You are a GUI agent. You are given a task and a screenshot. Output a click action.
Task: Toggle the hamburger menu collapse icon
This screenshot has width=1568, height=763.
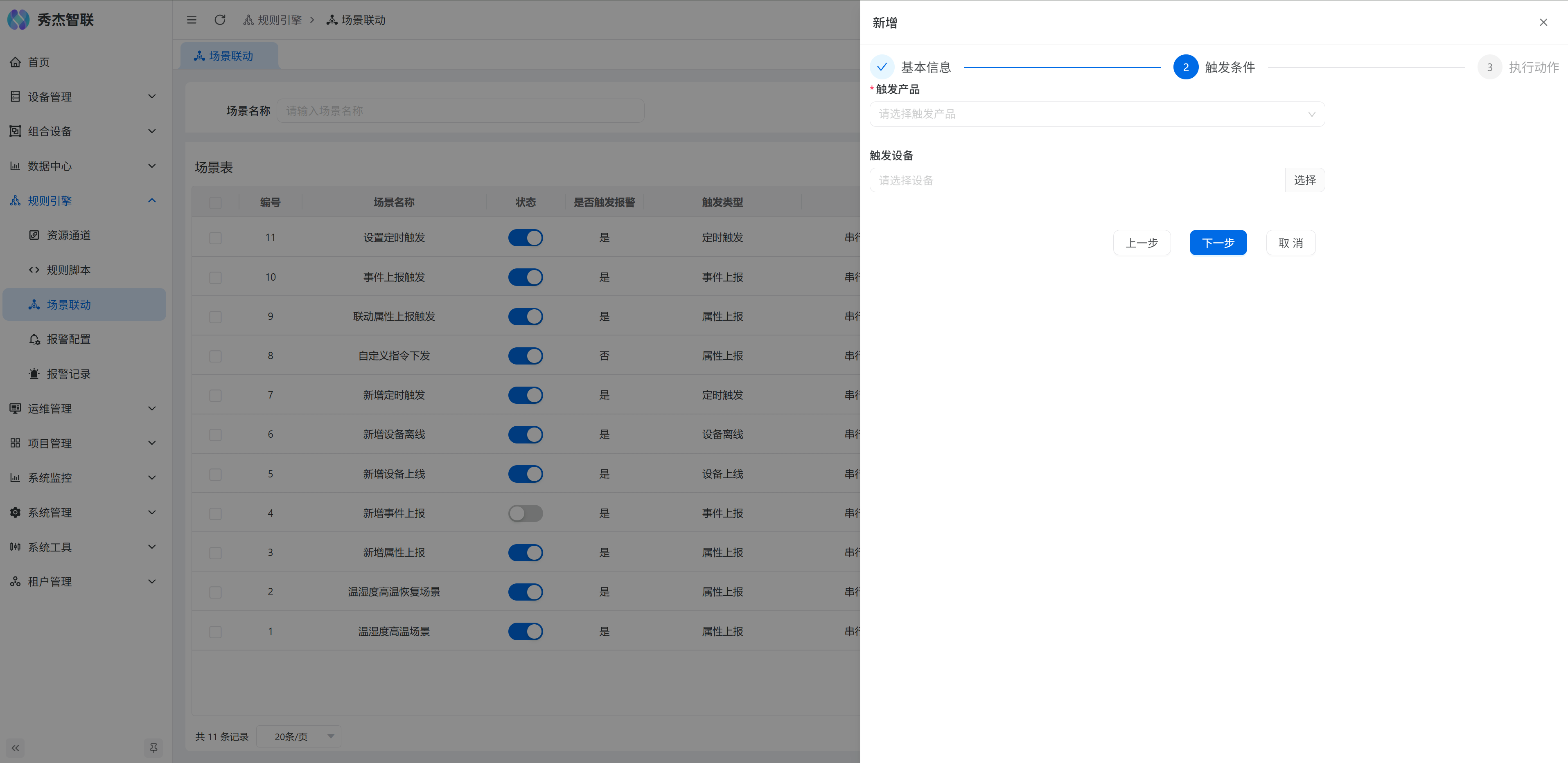tap(192, 20)
